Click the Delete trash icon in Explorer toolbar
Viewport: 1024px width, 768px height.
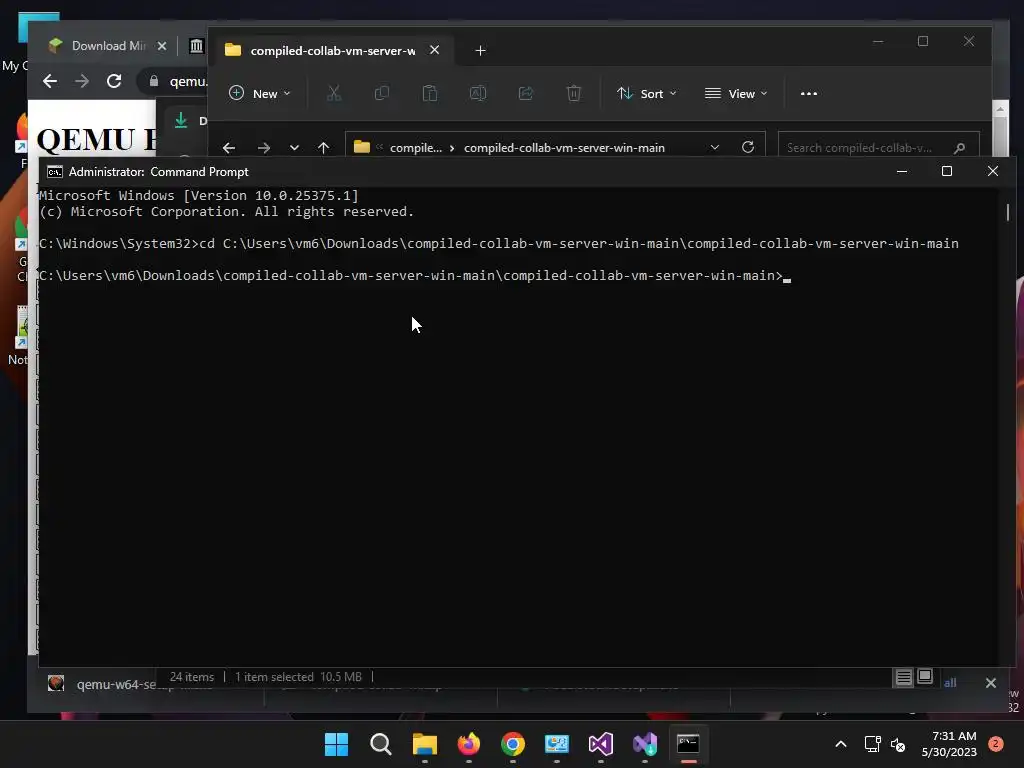pyautogui.click(x=573, y=93)
